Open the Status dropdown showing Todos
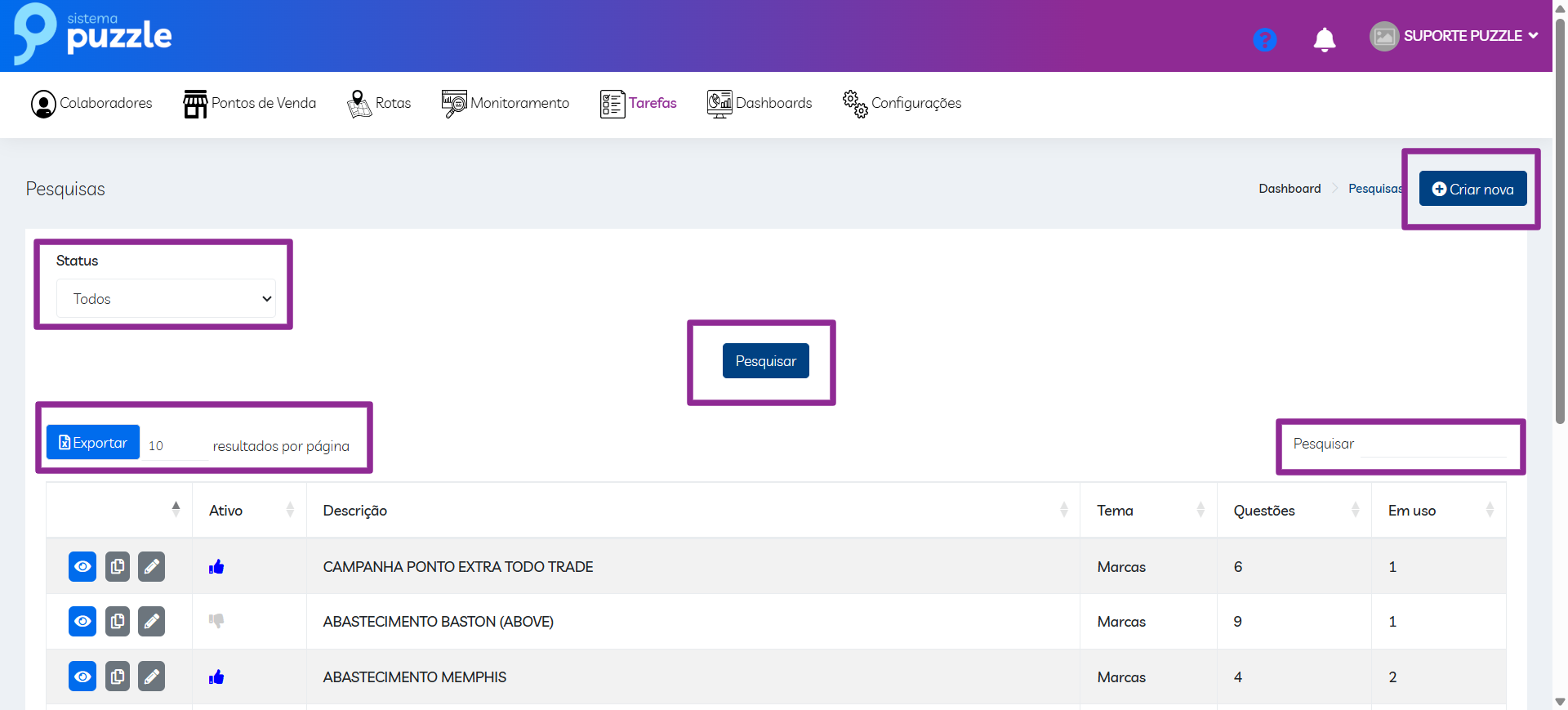Image resolution: width=1568 pixels, height=710 pixels. click(x=166, y=298)
